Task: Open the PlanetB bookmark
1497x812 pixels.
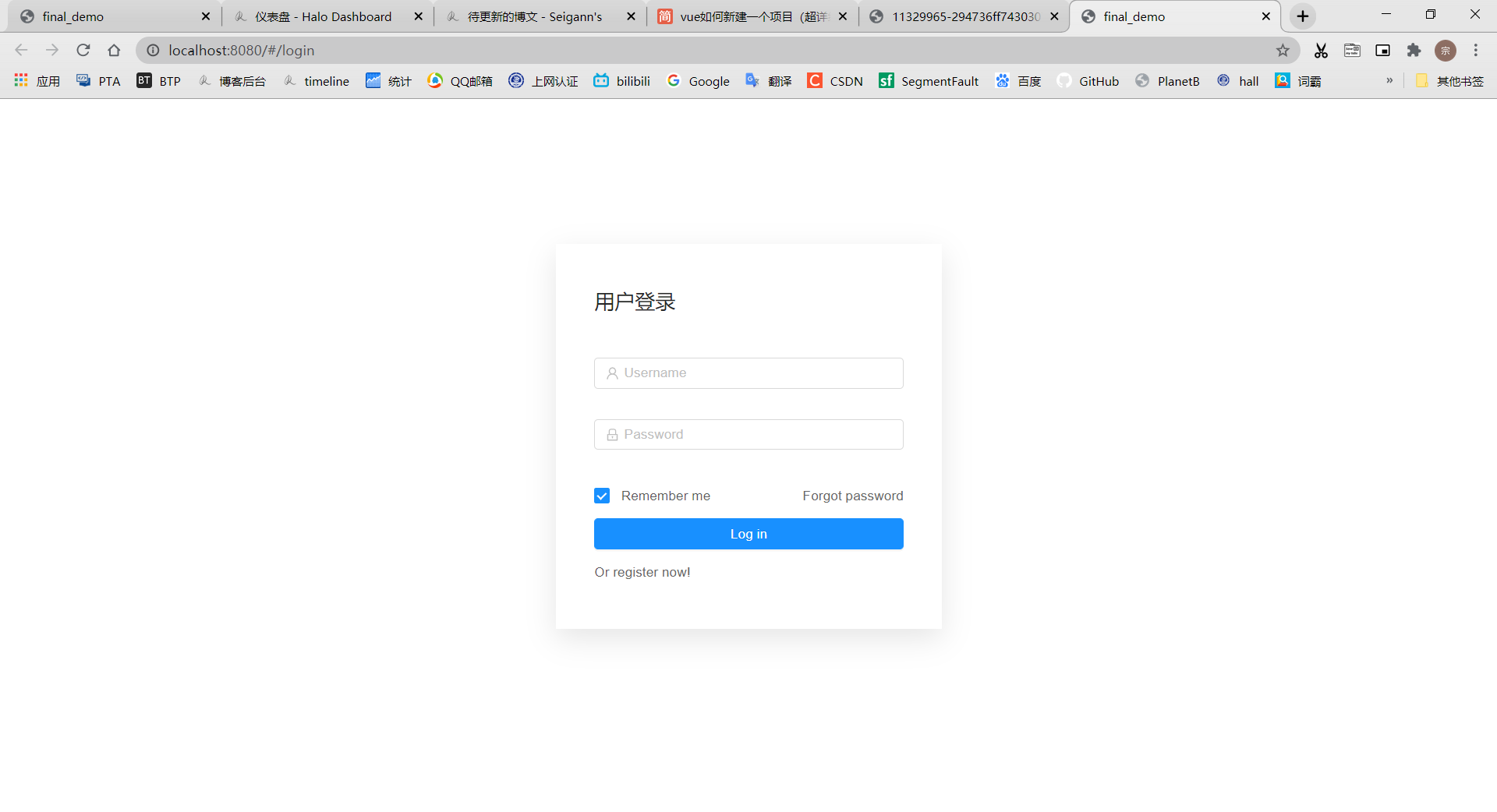Action: pyautogui.click(x=1167, y=81)
